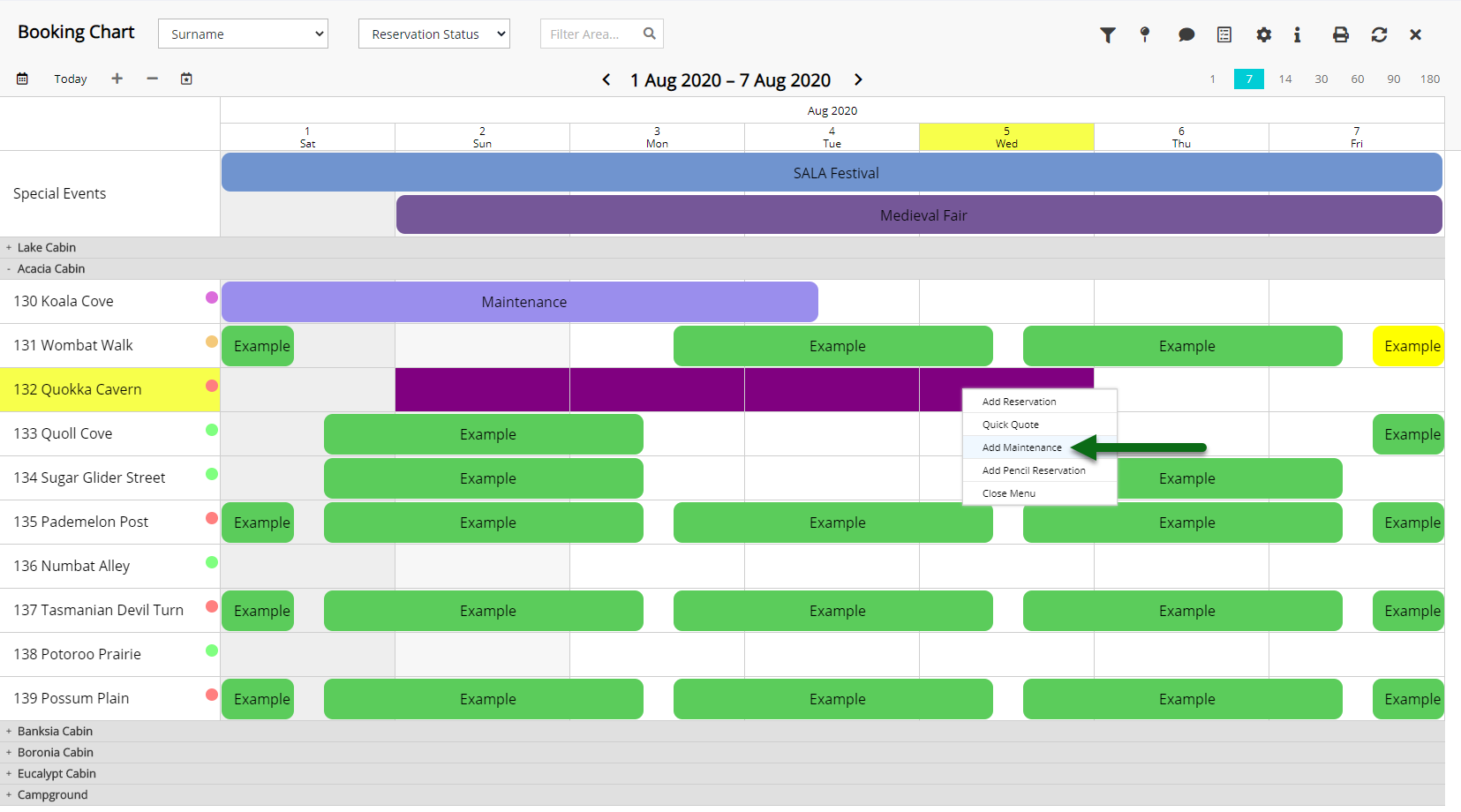Choose Add Pencil Reservation menu item
The image size is (1461, 812).
tap(1040, 470)
